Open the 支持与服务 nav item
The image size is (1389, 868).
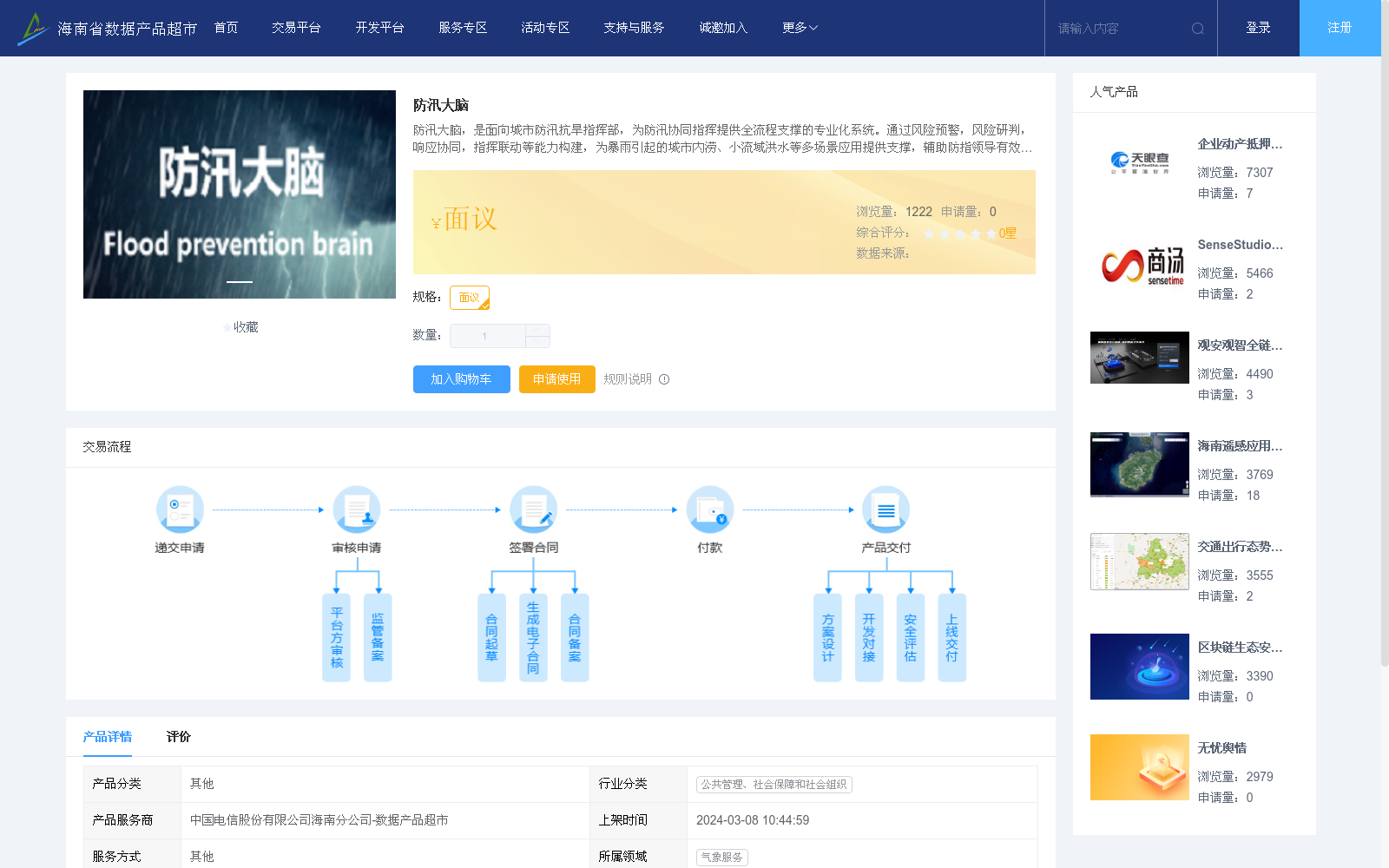point(634,28)
